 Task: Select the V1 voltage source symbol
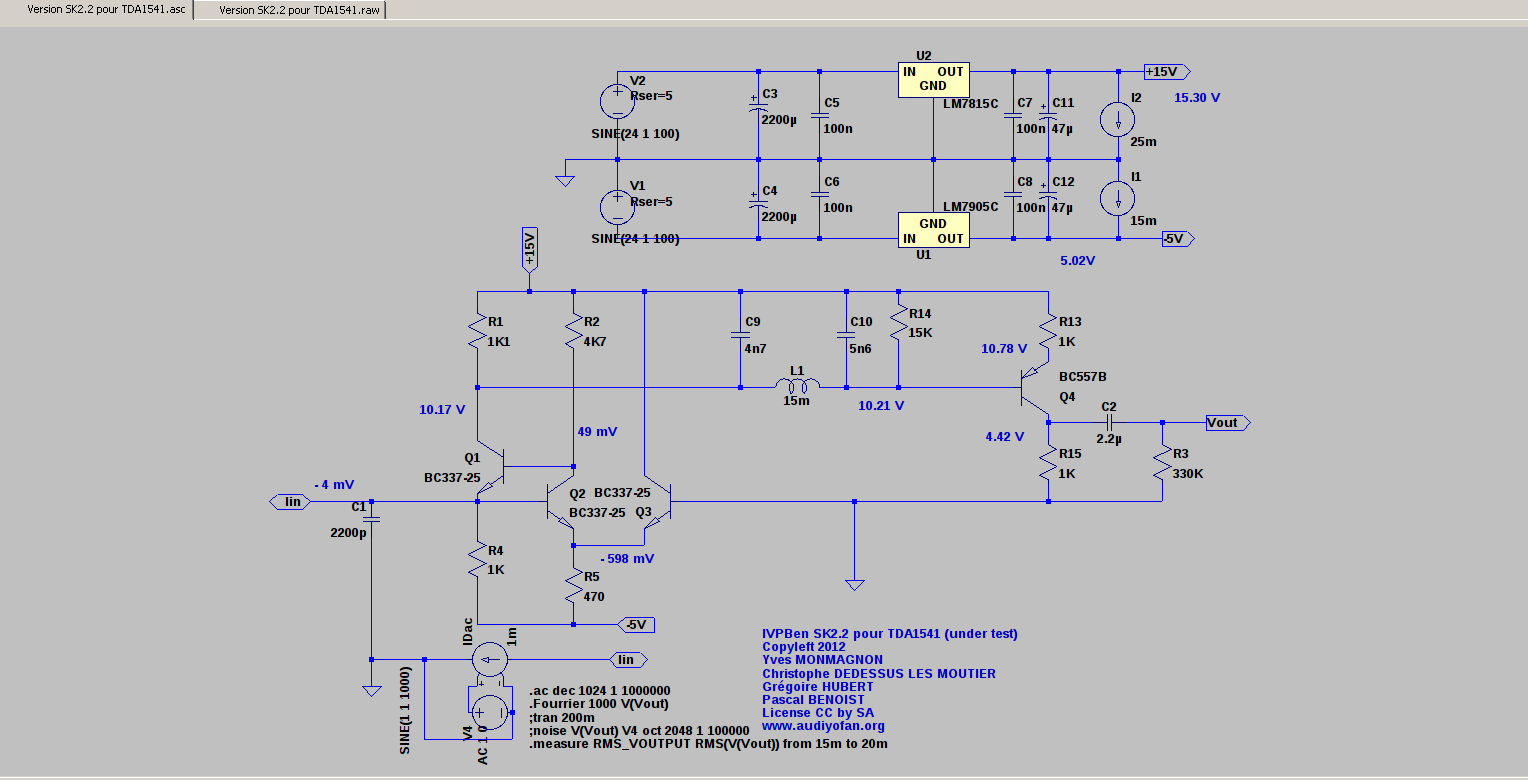[x=617, y=207]
